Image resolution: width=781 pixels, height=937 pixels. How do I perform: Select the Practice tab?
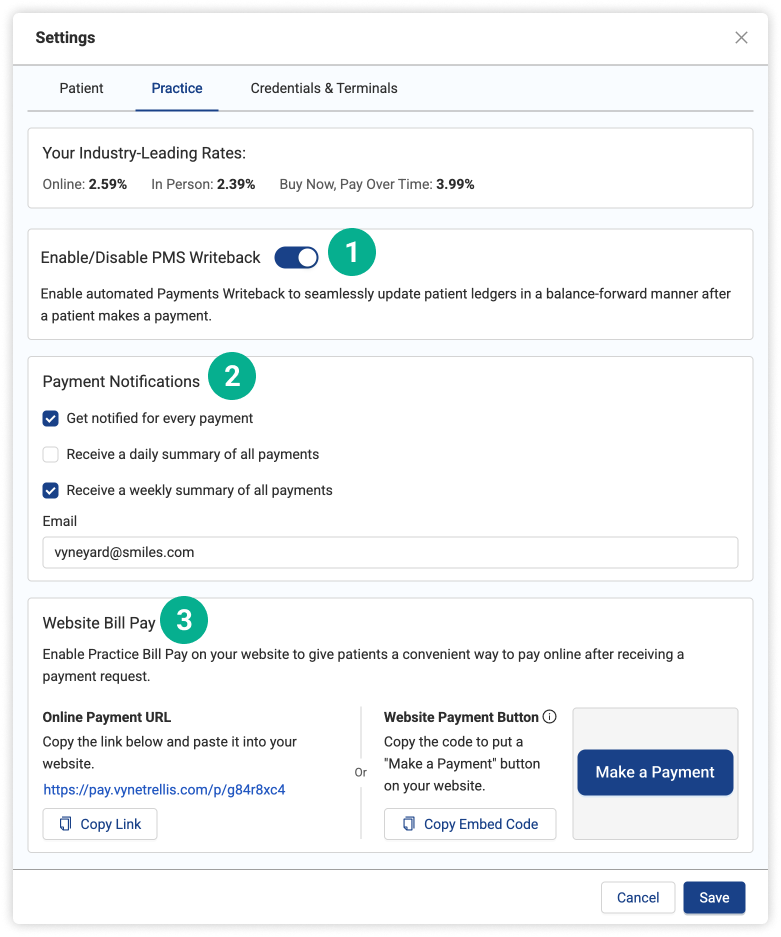177,88
